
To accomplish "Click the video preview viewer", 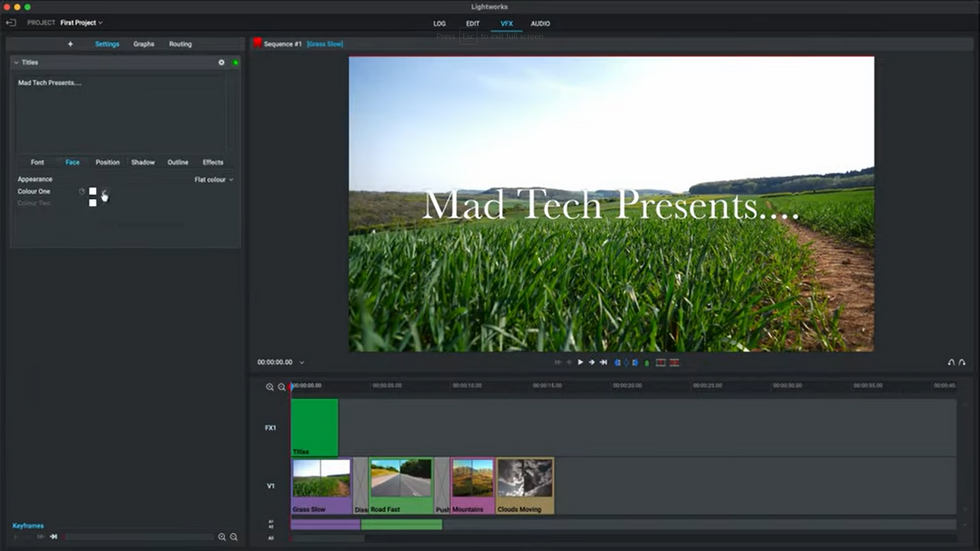I will pyautogui.click(x=611, y=204).
